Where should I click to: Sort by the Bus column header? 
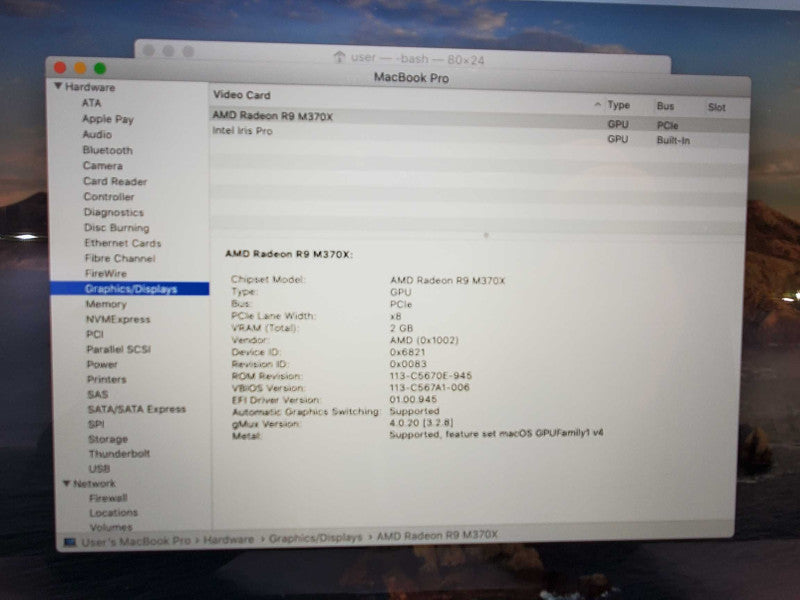click(x=665, y=106)
